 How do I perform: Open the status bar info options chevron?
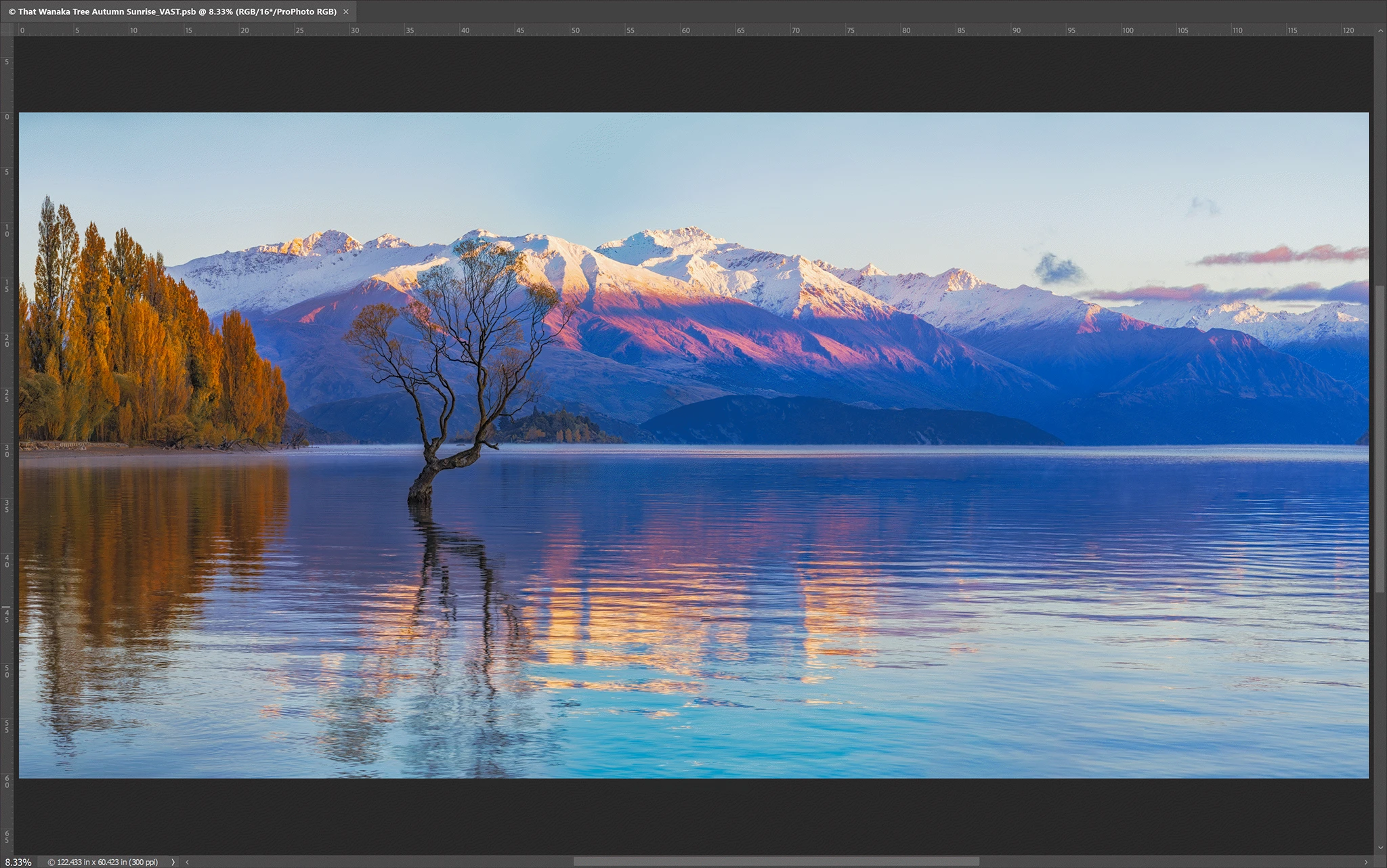tap(173, 862)
